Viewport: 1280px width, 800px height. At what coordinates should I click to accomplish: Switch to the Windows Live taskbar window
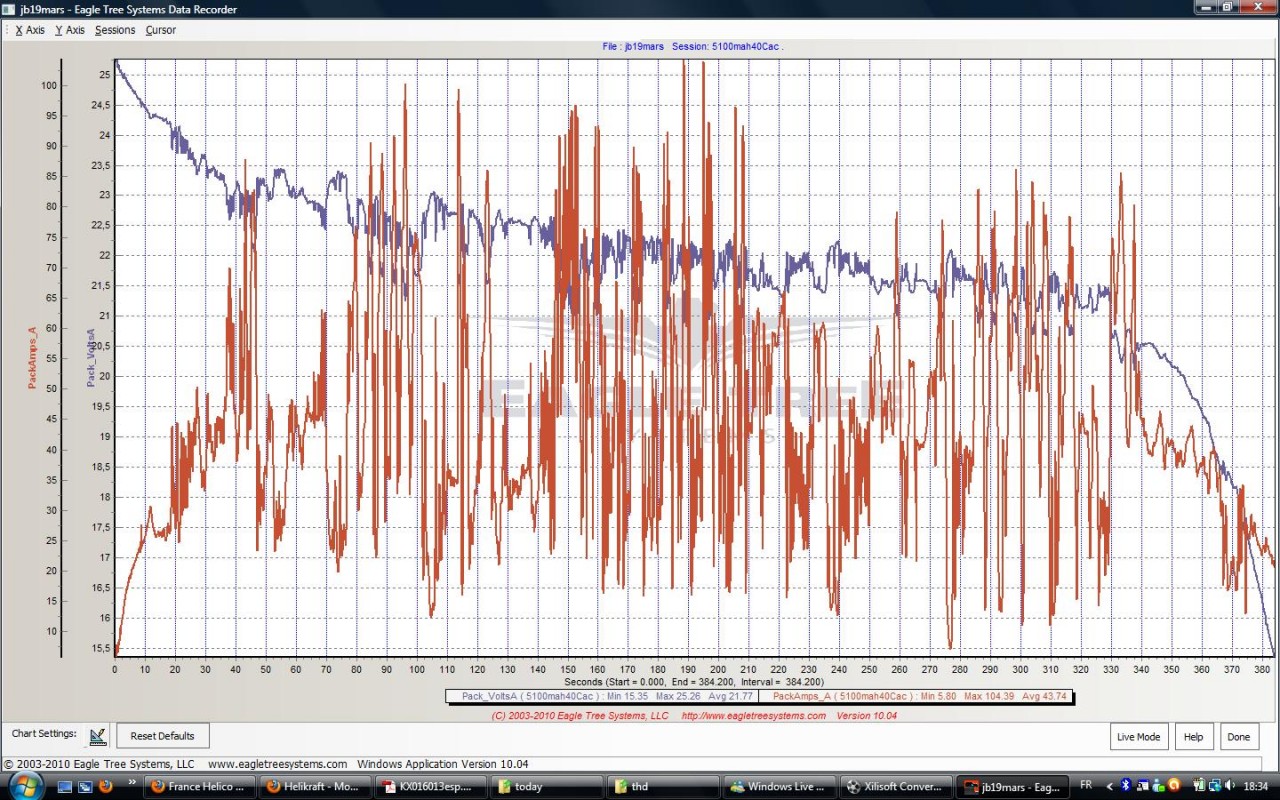click(778, 787)
